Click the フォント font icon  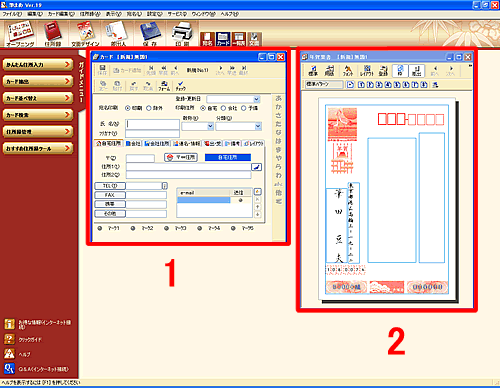click(348, 70)
